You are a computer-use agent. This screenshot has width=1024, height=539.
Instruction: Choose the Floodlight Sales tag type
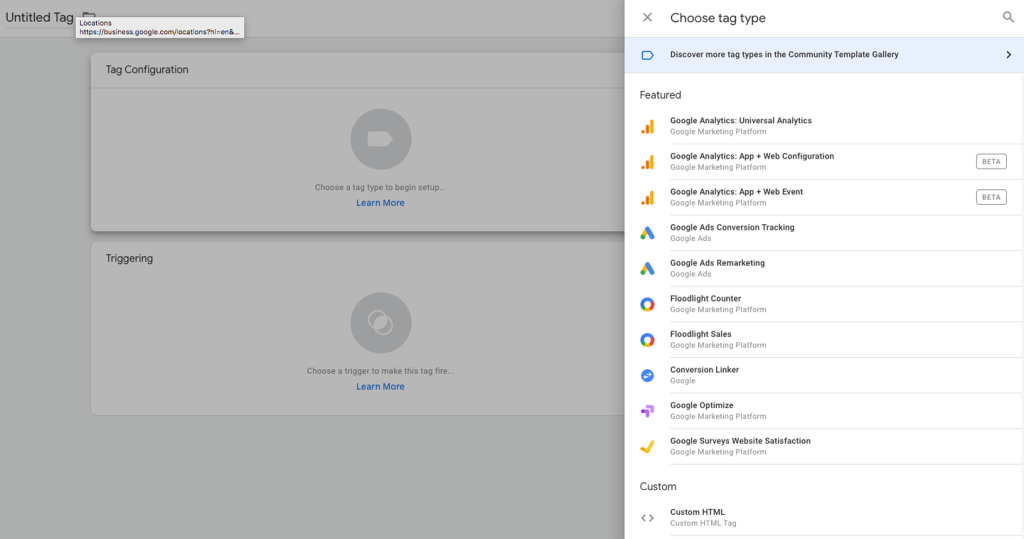coord(824,339)
